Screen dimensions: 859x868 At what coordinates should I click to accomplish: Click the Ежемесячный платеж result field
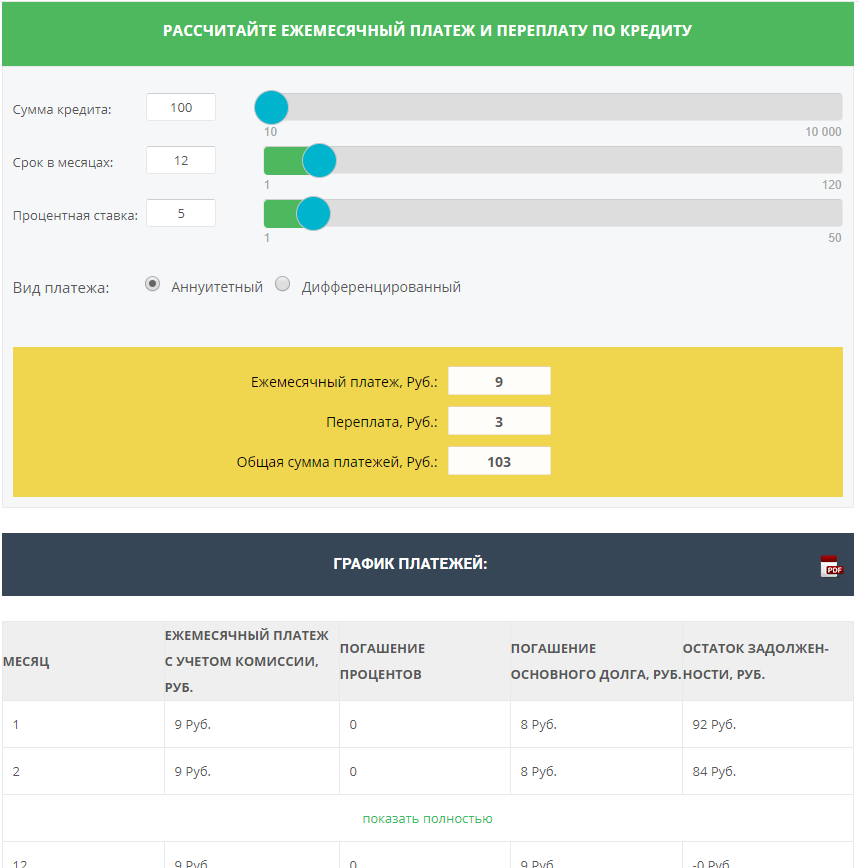coord(499,381)
